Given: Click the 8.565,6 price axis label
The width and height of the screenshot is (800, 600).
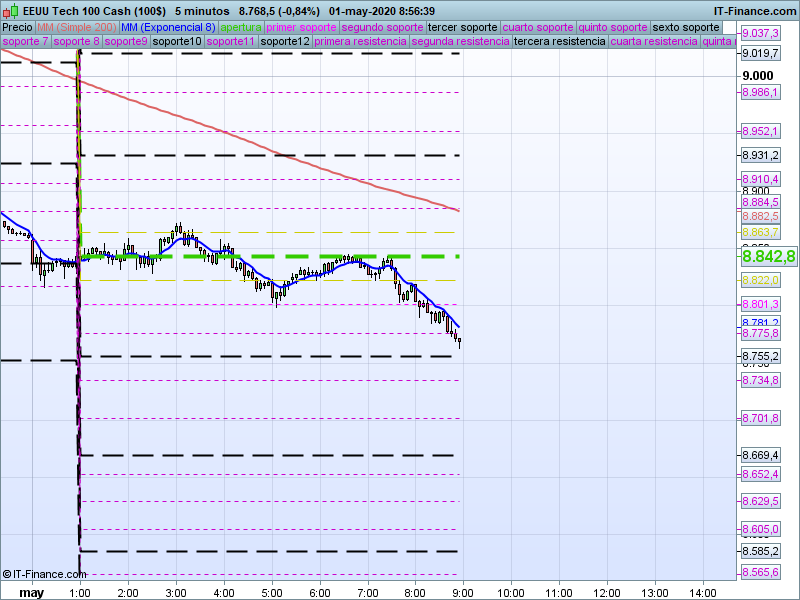Looking at the screenshot, I should coord(760,572).
